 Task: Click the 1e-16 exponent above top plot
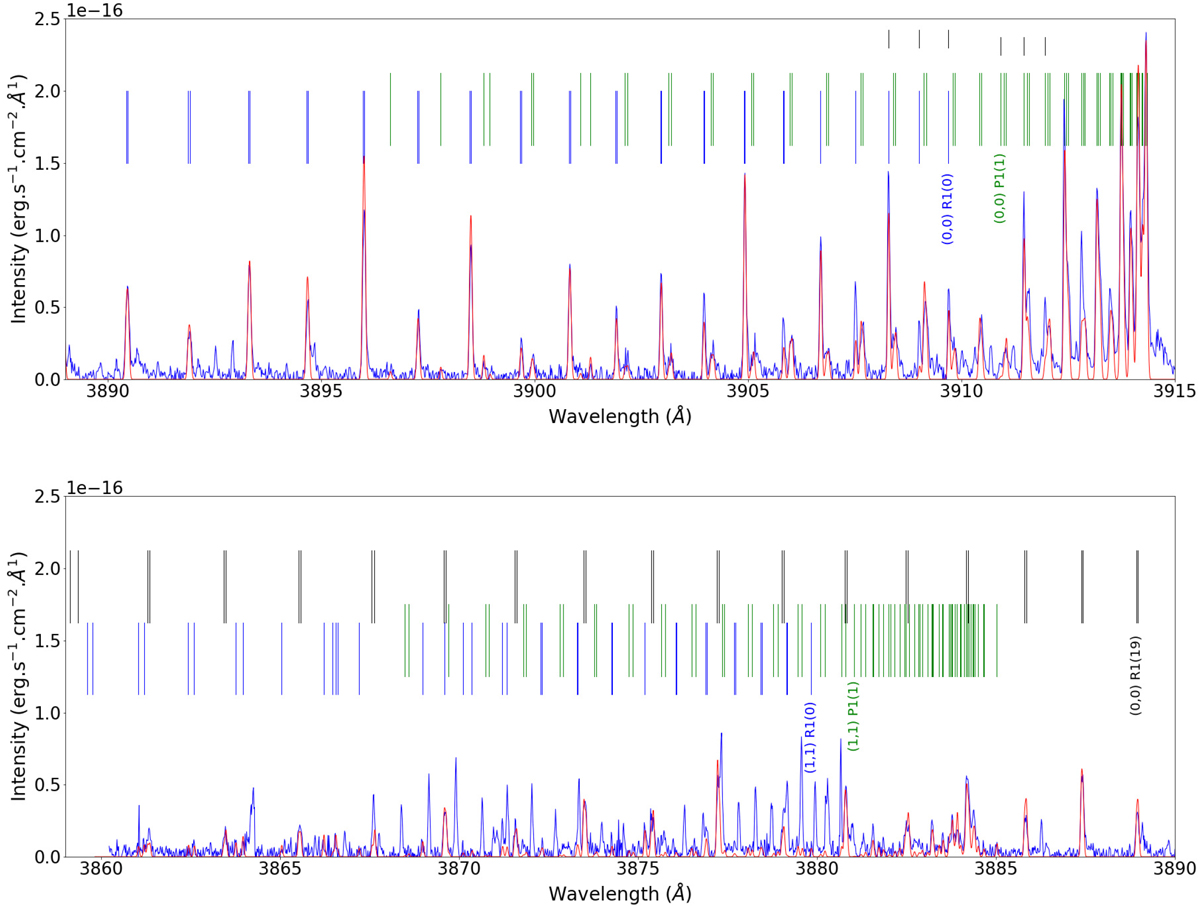pyautogui.click(x=96, y=11)
